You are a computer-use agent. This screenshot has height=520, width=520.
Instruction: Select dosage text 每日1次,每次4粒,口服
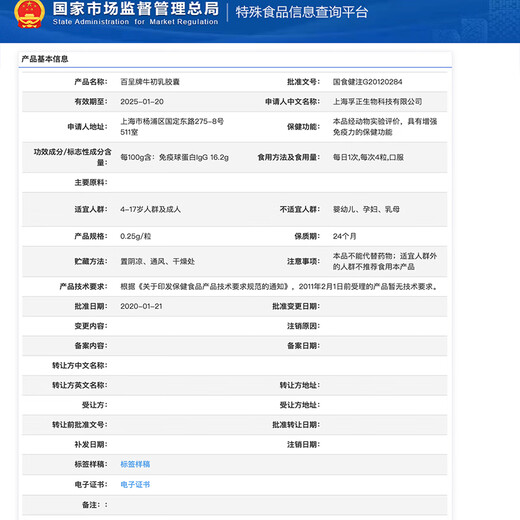click(368, 157)
